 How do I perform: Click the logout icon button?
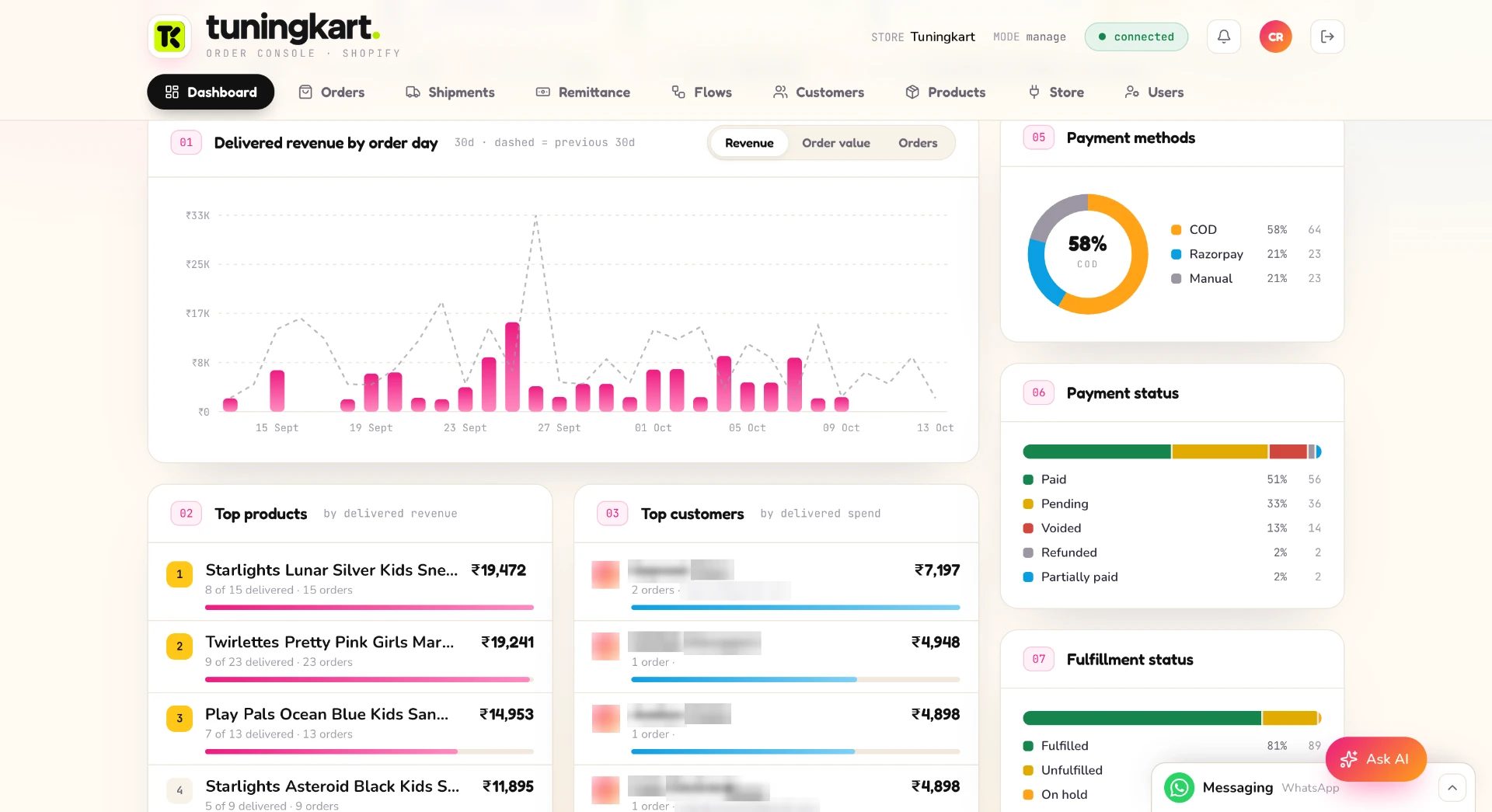point(1327,37)
